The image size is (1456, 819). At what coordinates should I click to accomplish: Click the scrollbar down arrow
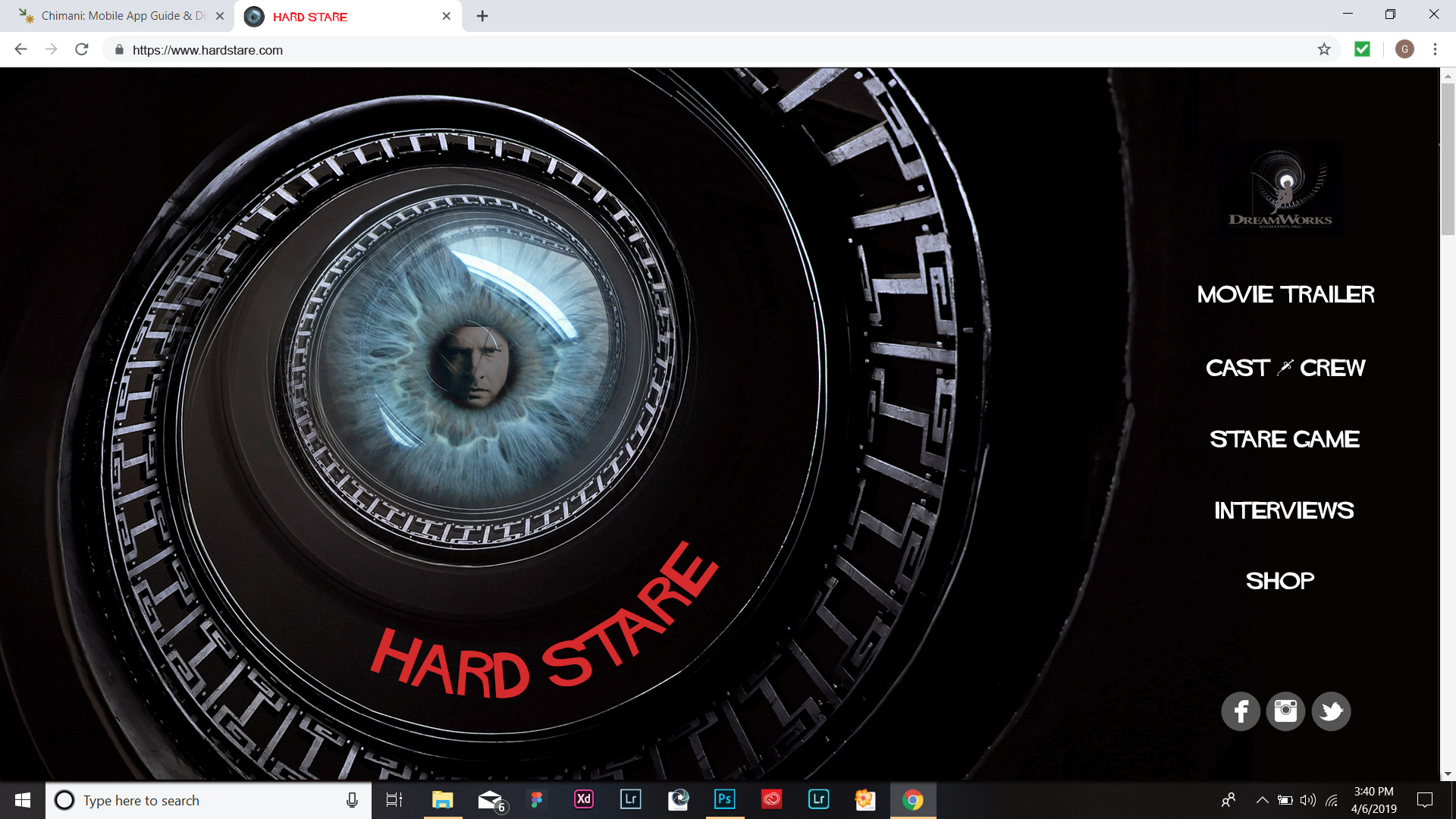pyautogui.click(x=1448, y=773)
